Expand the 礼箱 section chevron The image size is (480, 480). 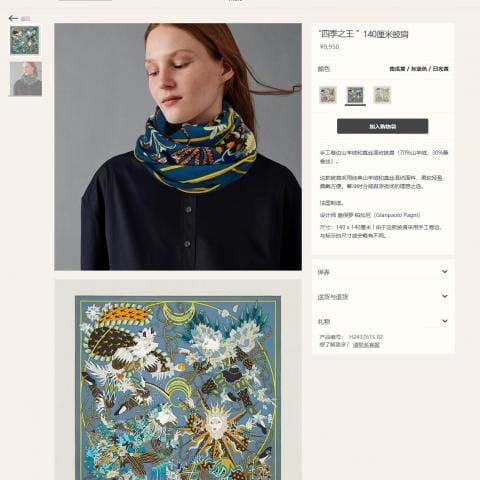pos(444,321)
